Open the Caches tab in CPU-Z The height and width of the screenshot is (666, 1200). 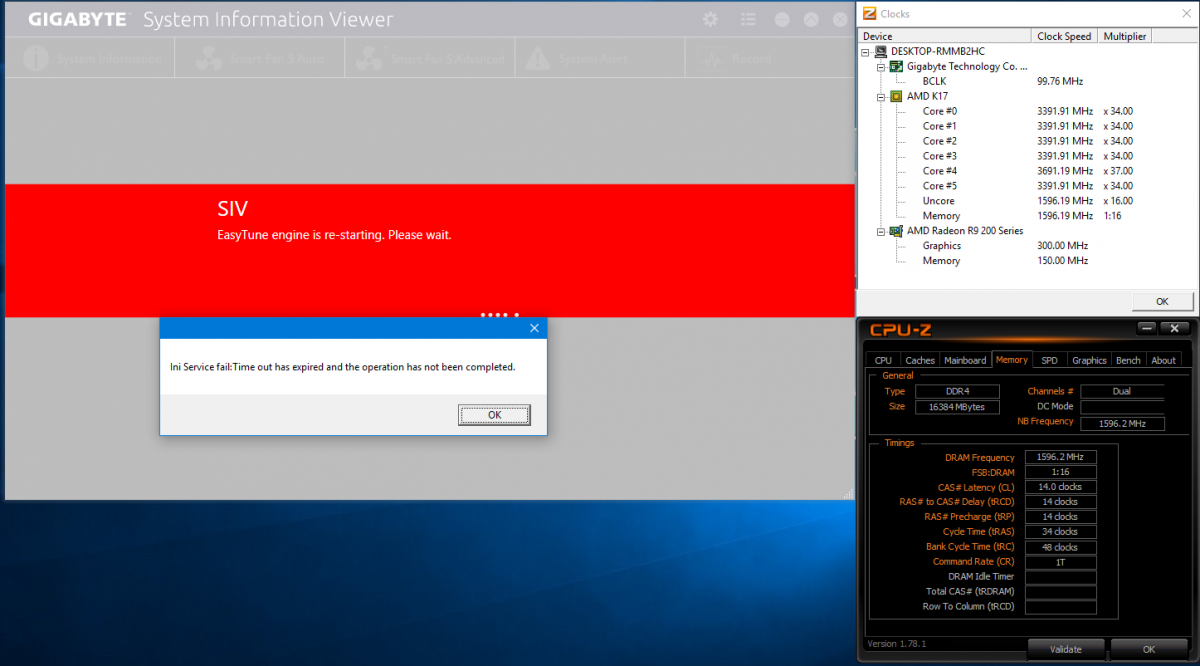920,360
